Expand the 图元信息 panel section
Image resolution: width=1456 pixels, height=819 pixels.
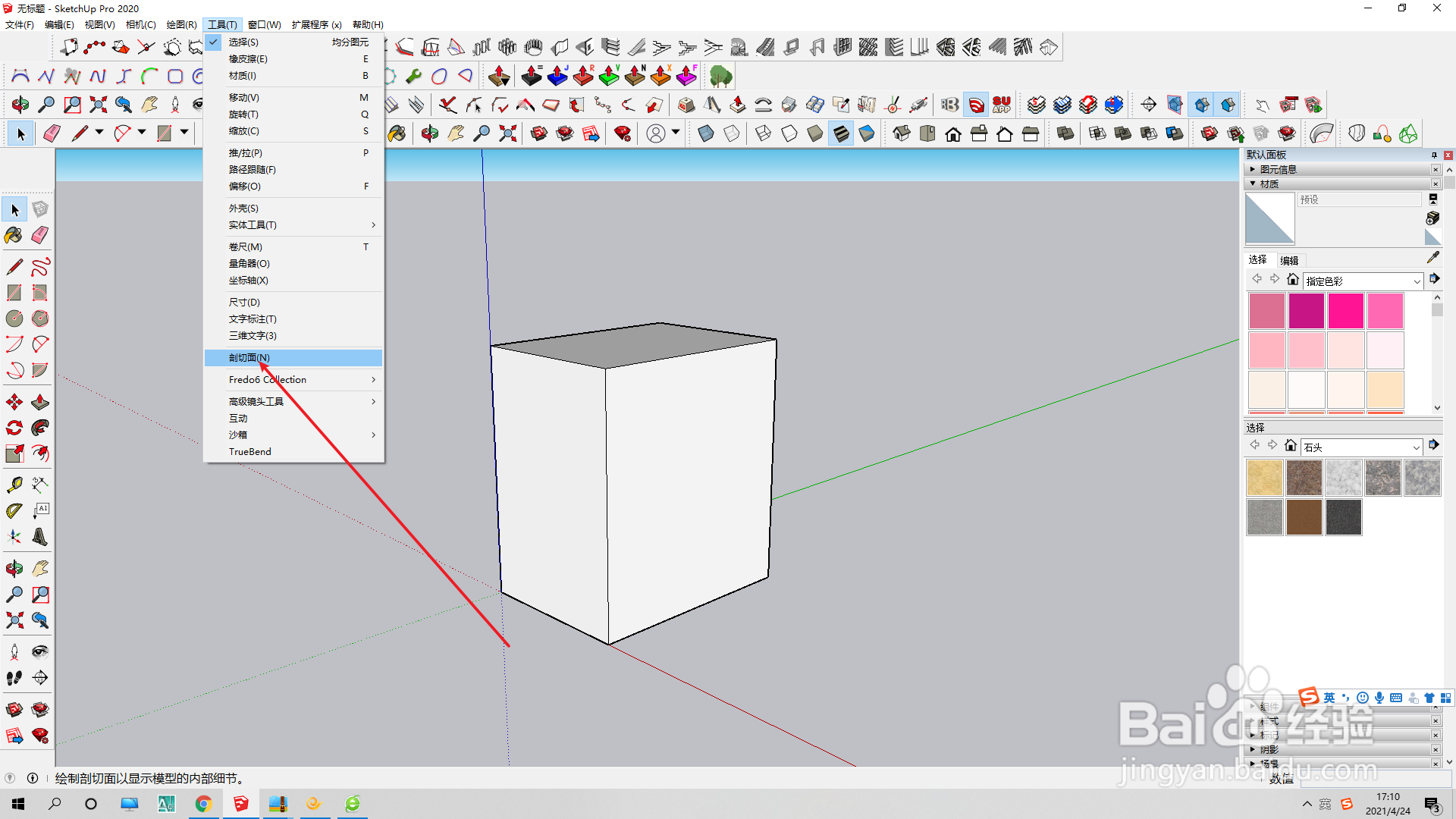[1278, 169]
